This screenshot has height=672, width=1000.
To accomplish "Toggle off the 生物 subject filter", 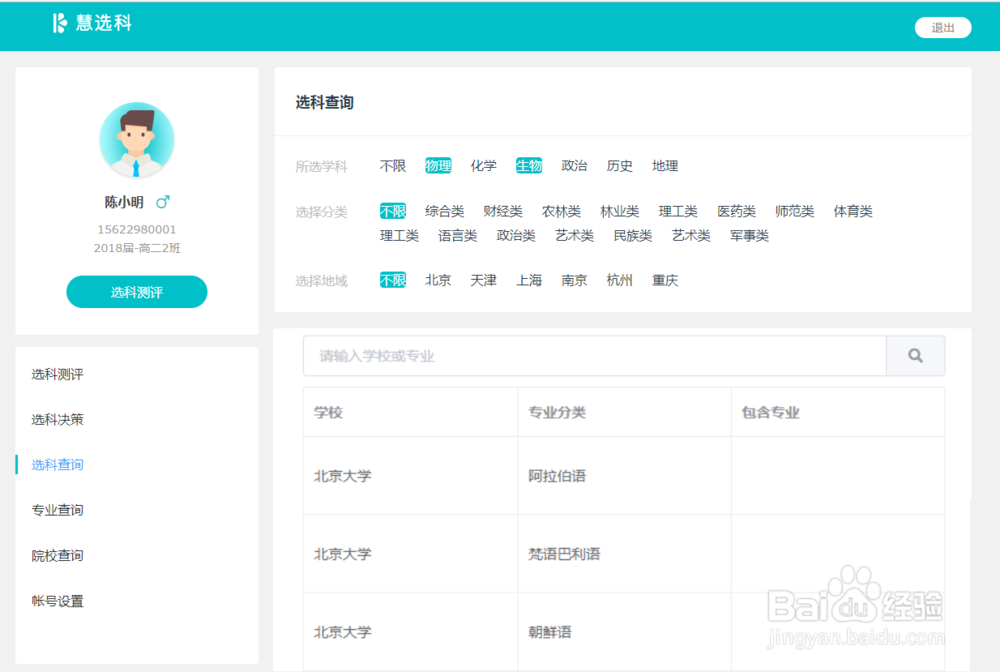I will click(529, 165).
